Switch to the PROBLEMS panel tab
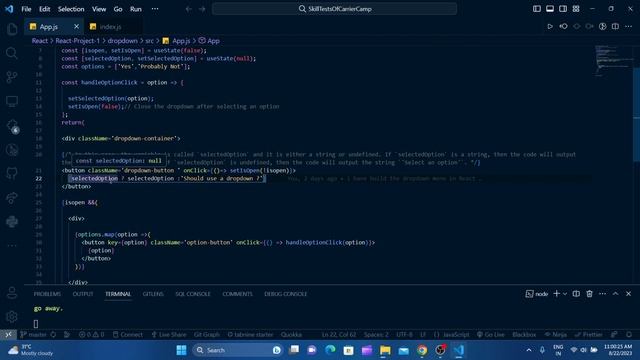This screenshot has height=360, width=640. pos(47,294)
